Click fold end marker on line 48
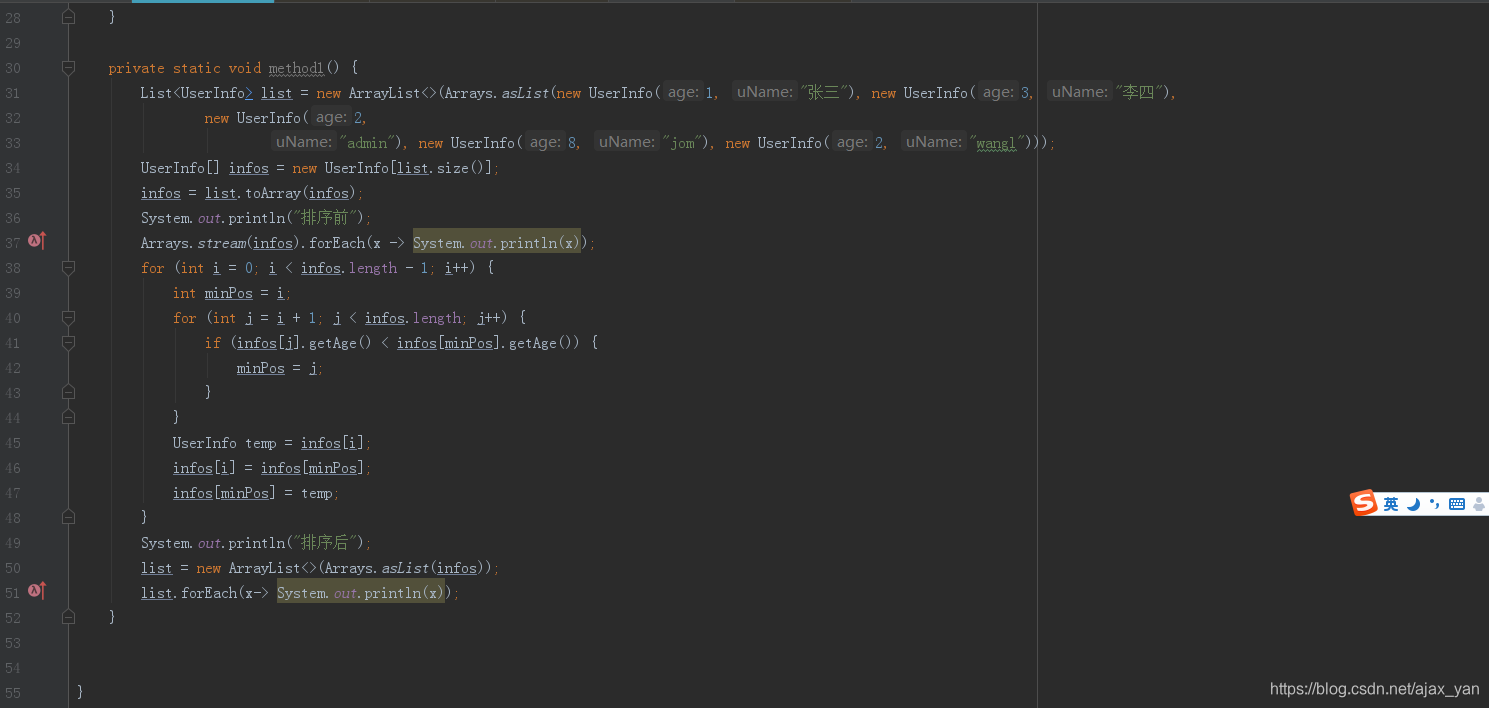Screen dimensions: 1489x708 point(68,517)
